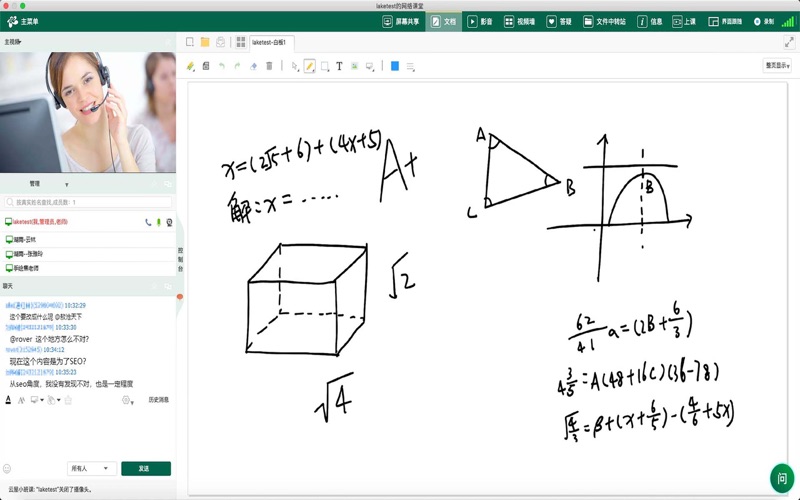Select the text tool in whiteboard toolbar
Image resolution: width=800 pixels, height=500 pixels.
click(x=339, y=66)
